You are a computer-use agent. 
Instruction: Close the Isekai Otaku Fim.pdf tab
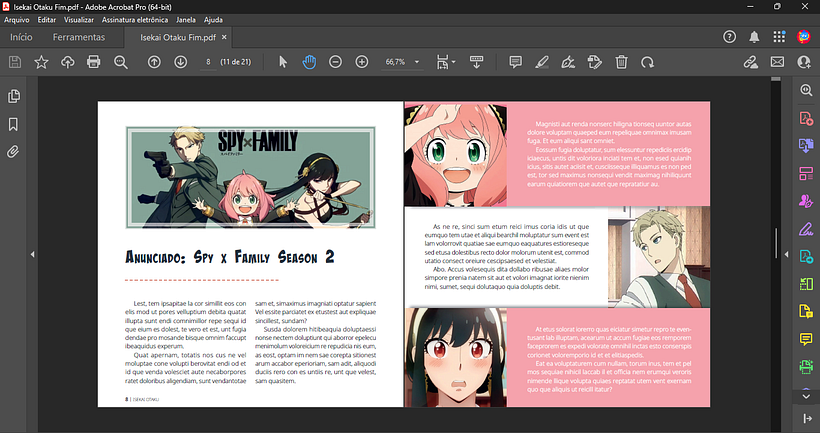[x=224, y=37]
